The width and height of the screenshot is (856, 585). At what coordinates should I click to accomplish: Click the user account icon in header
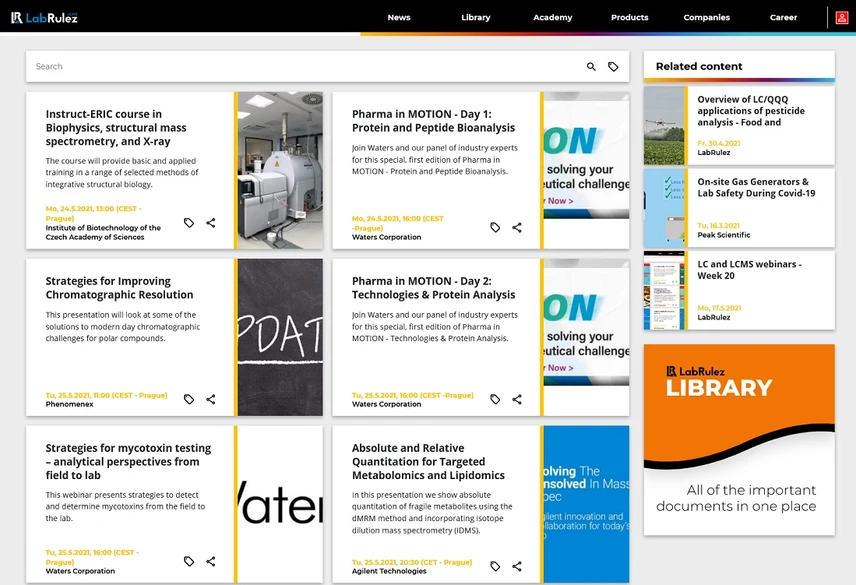coord(842,17)
